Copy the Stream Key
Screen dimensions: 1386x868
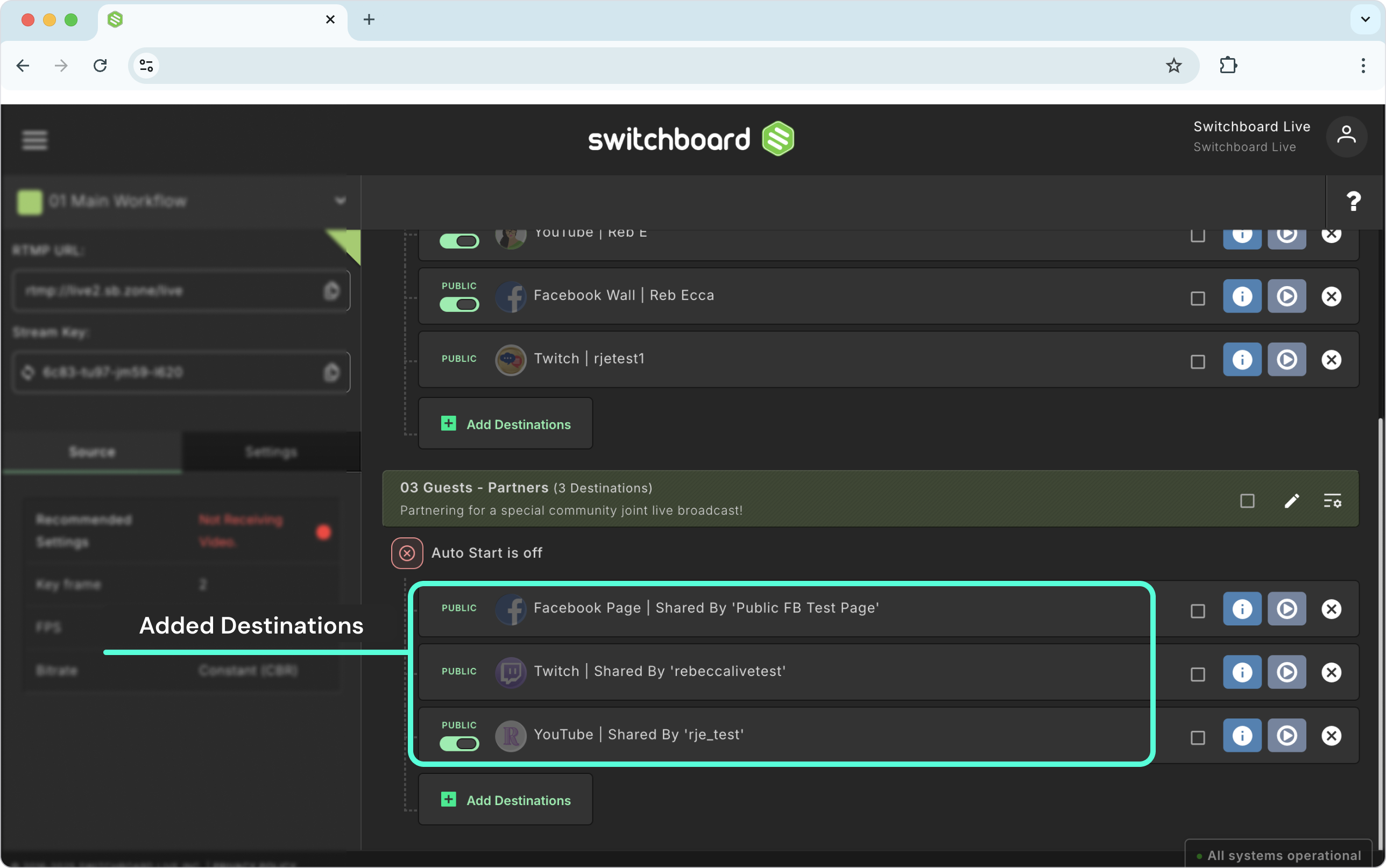point(331,372)
